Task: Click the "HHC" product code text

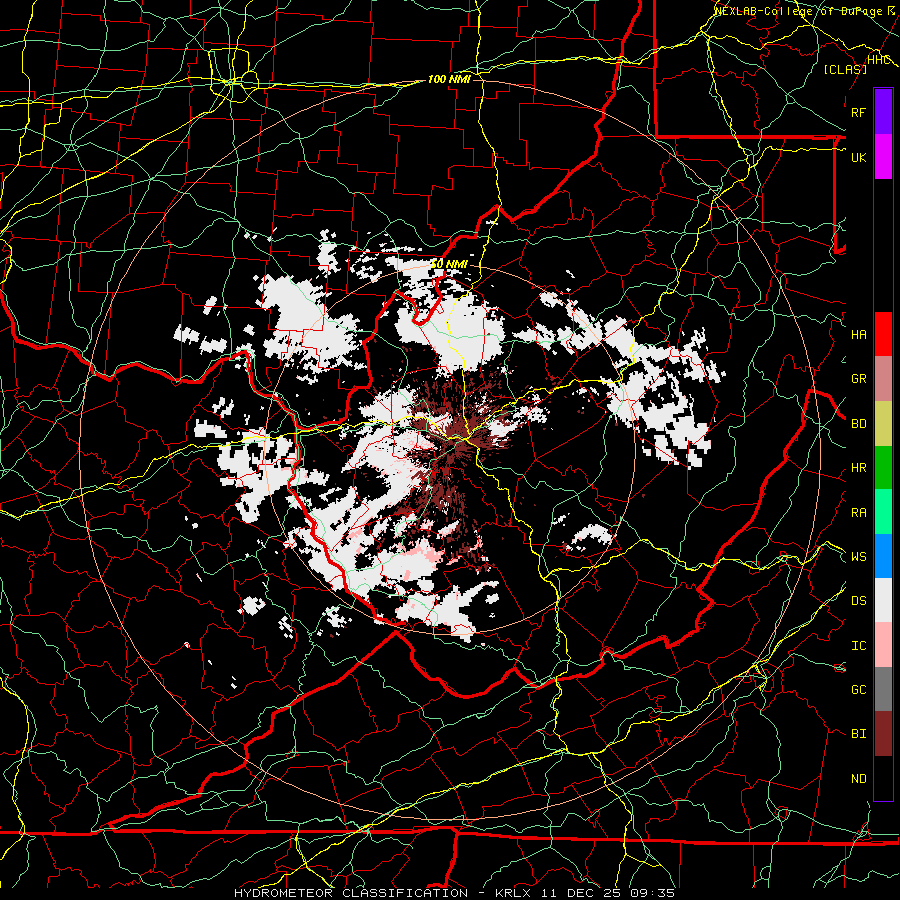Action: click(878, 60)
